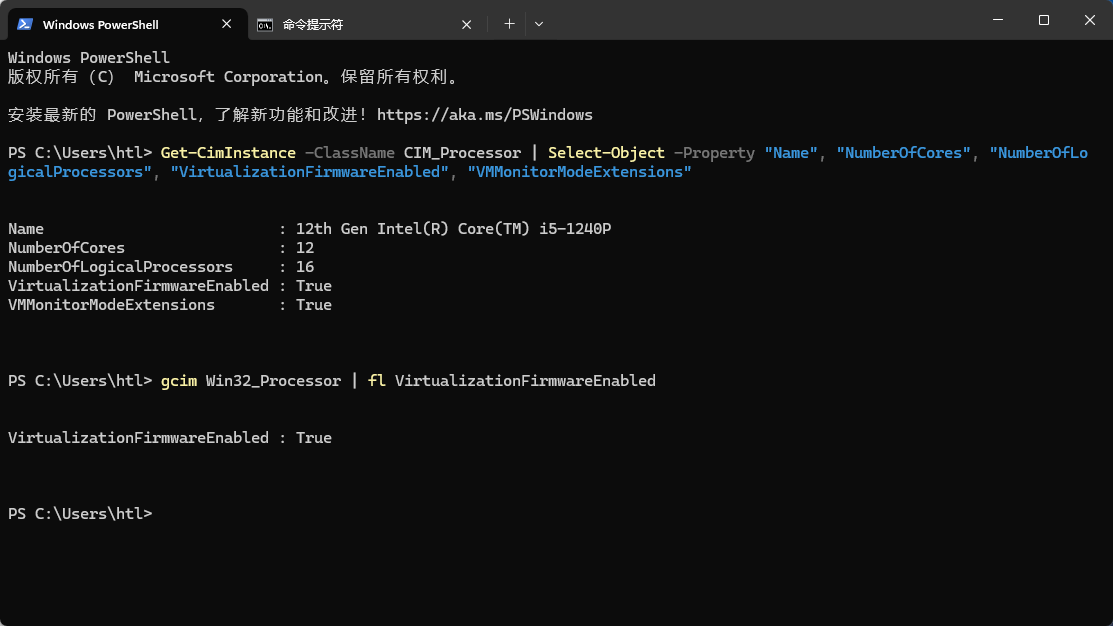Click the CMD icon on the 命令提示符 tab
Viewport: 1113px width, 626px height.
264,23
